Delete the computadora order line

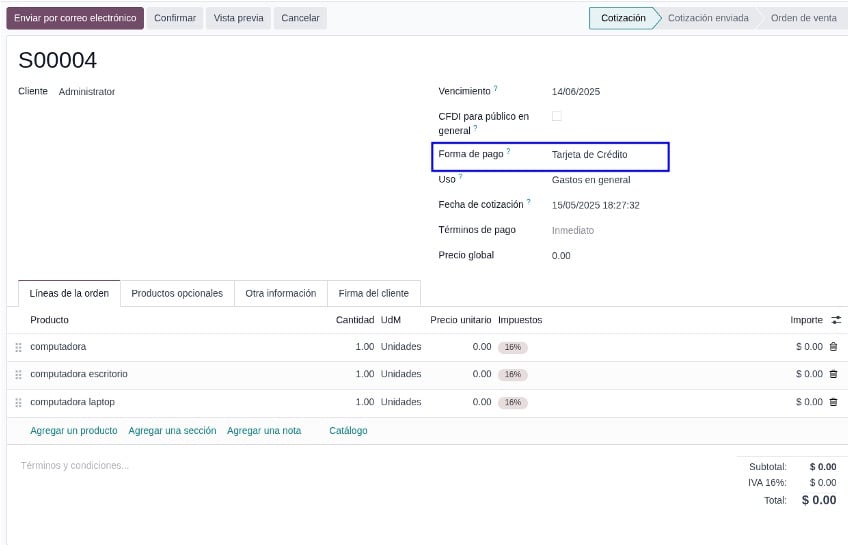tap(833, 347)
